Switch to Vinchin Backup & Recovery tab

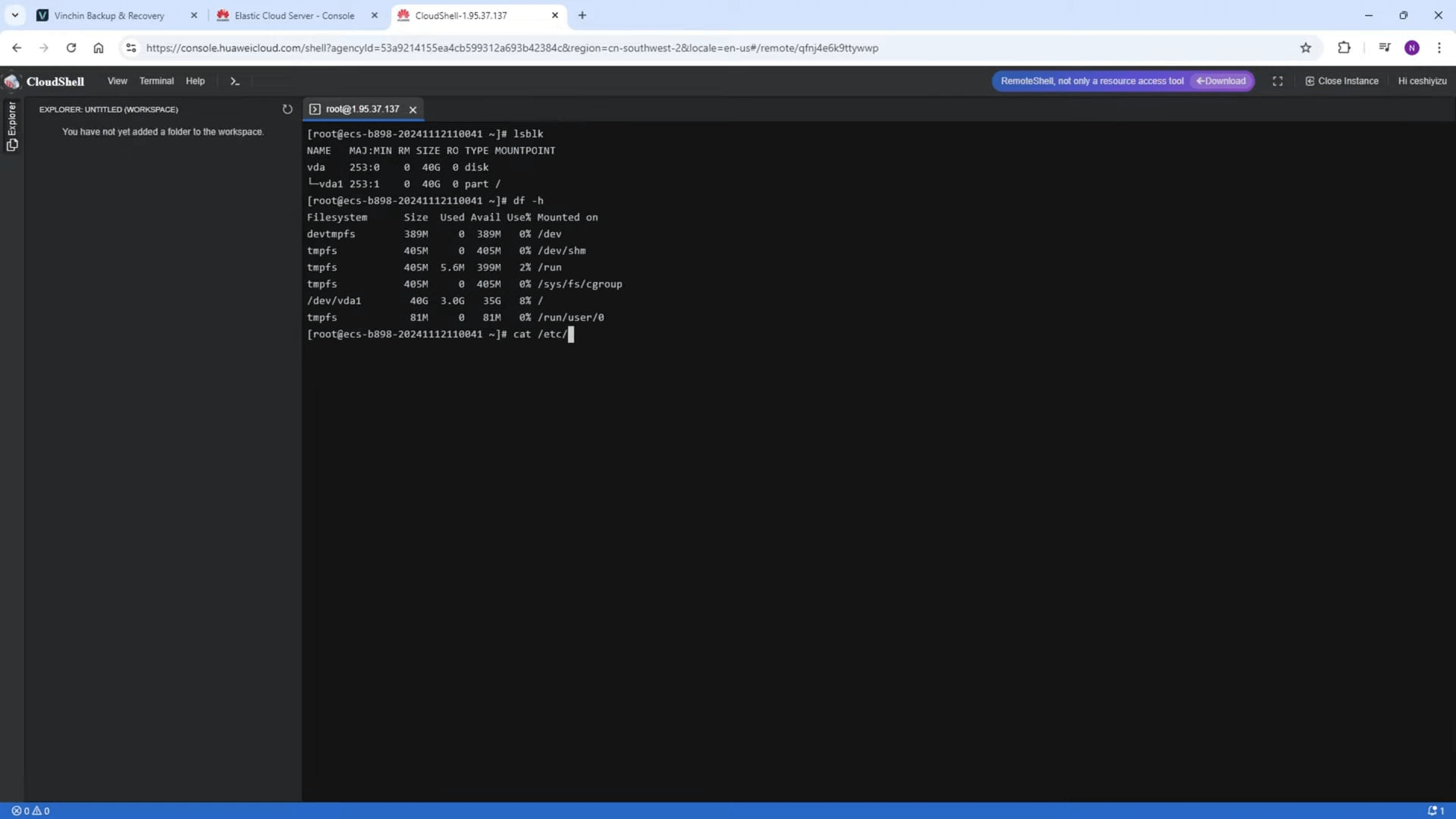click(108, 15)
